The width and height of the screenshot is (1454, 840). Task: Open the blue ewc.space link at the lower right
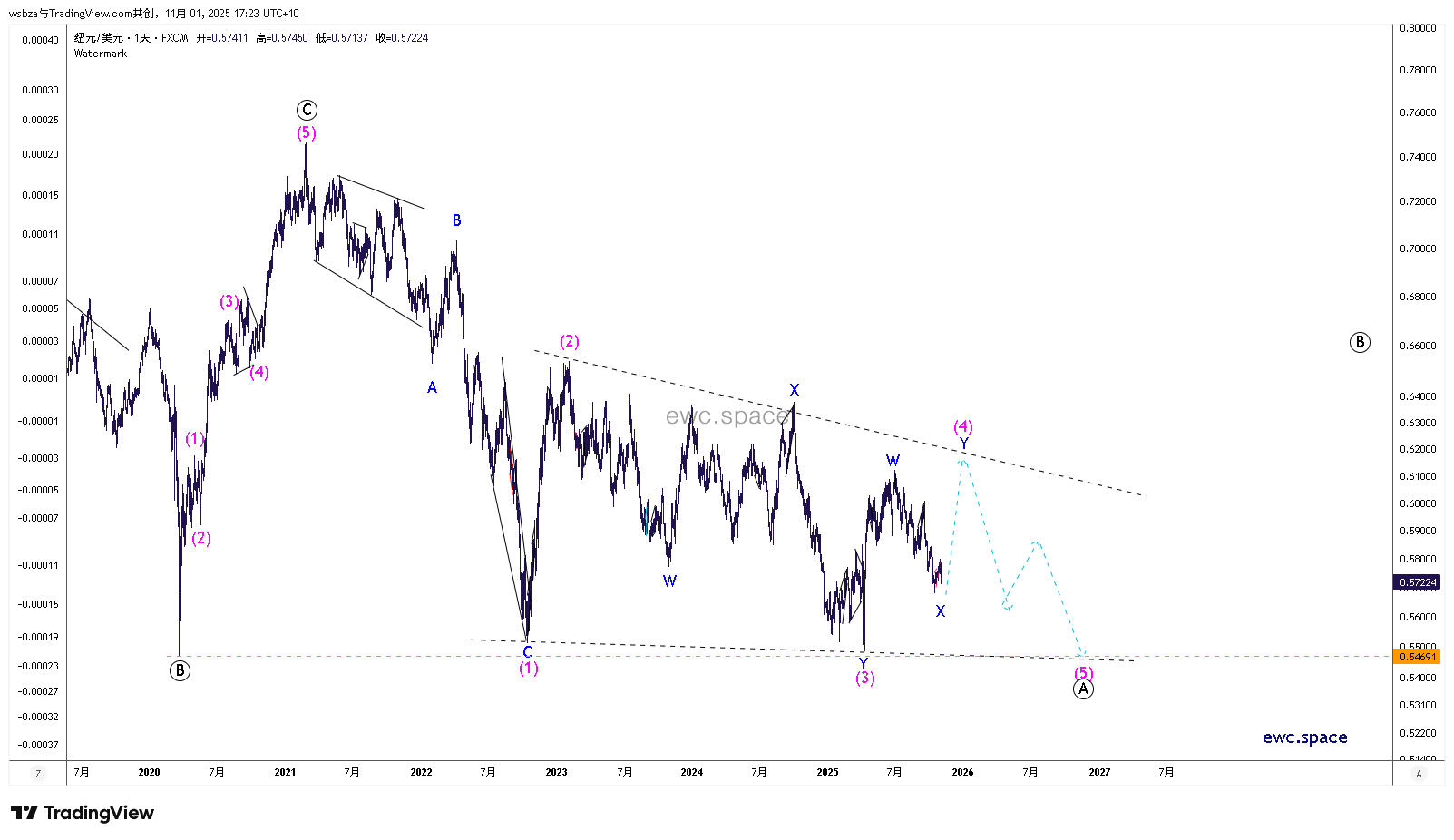(x=1304, y=737)
